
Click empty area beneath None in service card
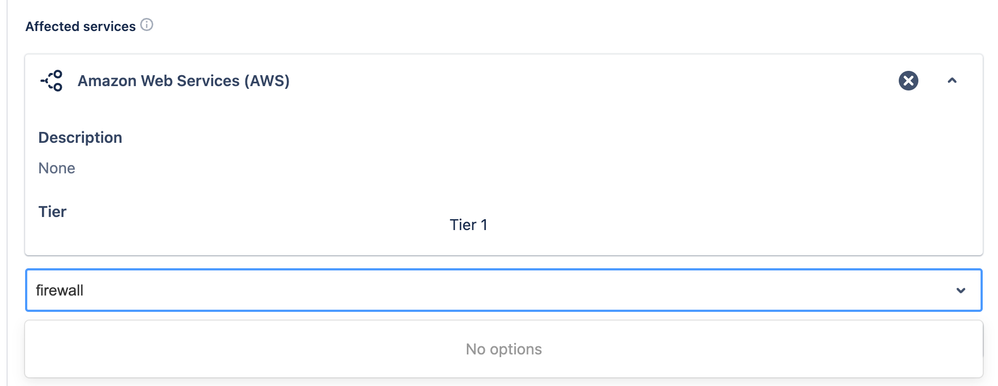pos(255,189)
